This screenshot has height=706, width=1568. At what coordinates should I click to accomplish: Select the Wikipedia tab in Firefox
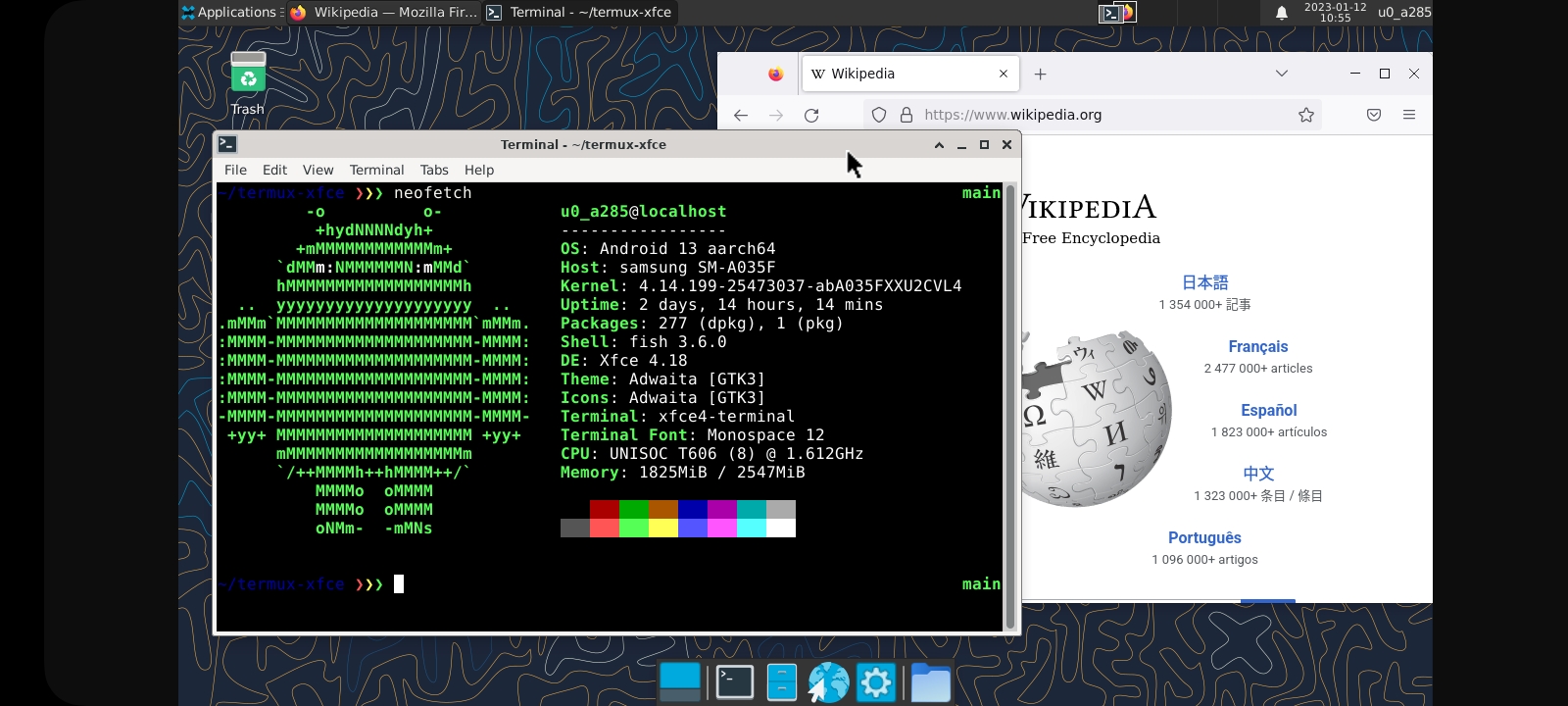click(x=910, y=74)
